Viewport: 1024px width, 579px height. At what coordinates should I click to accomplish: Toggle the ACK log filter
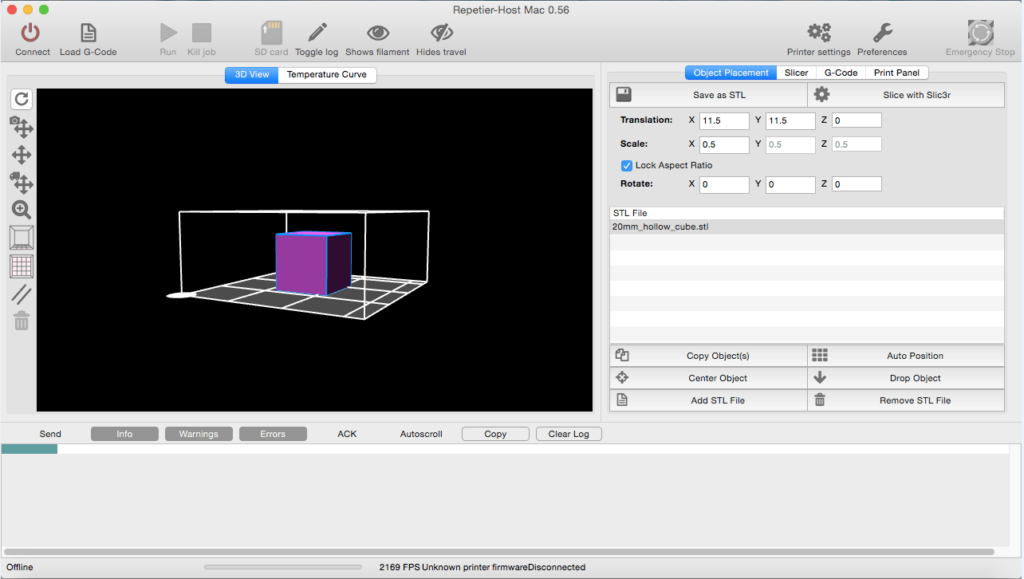point(347,433)
